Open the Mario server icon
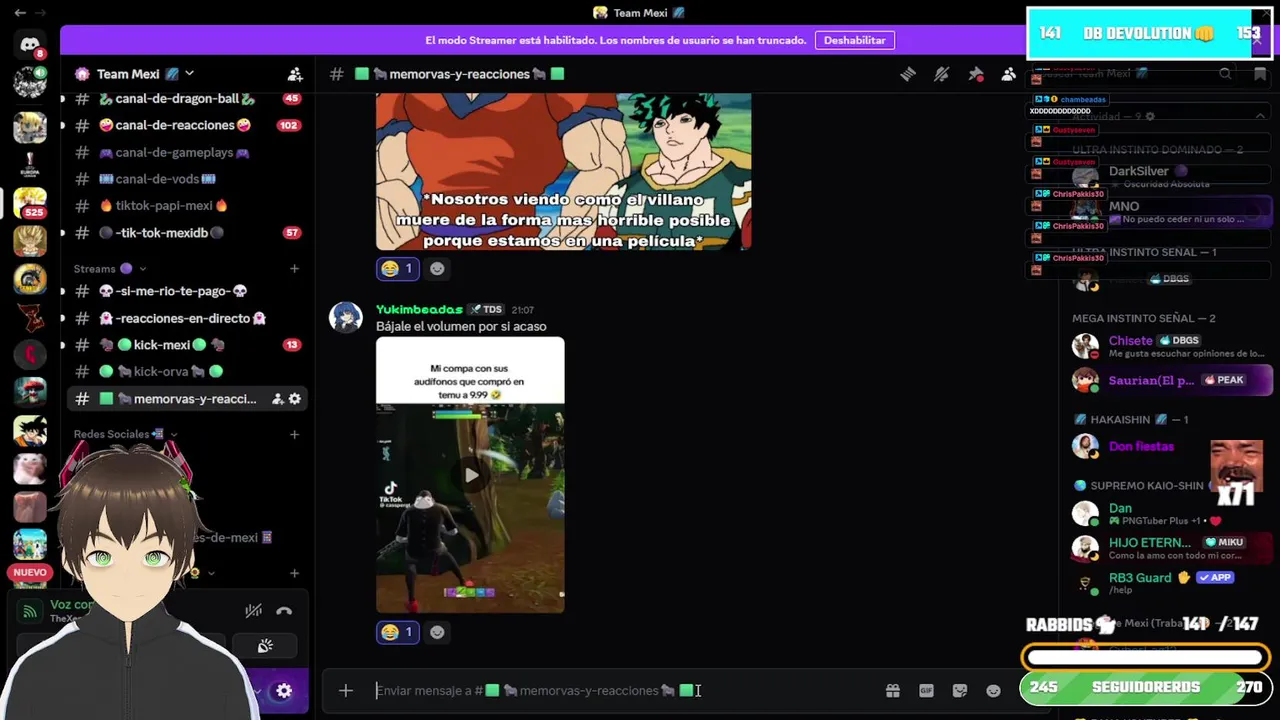 pyautogui.click(x=30, y=392)
